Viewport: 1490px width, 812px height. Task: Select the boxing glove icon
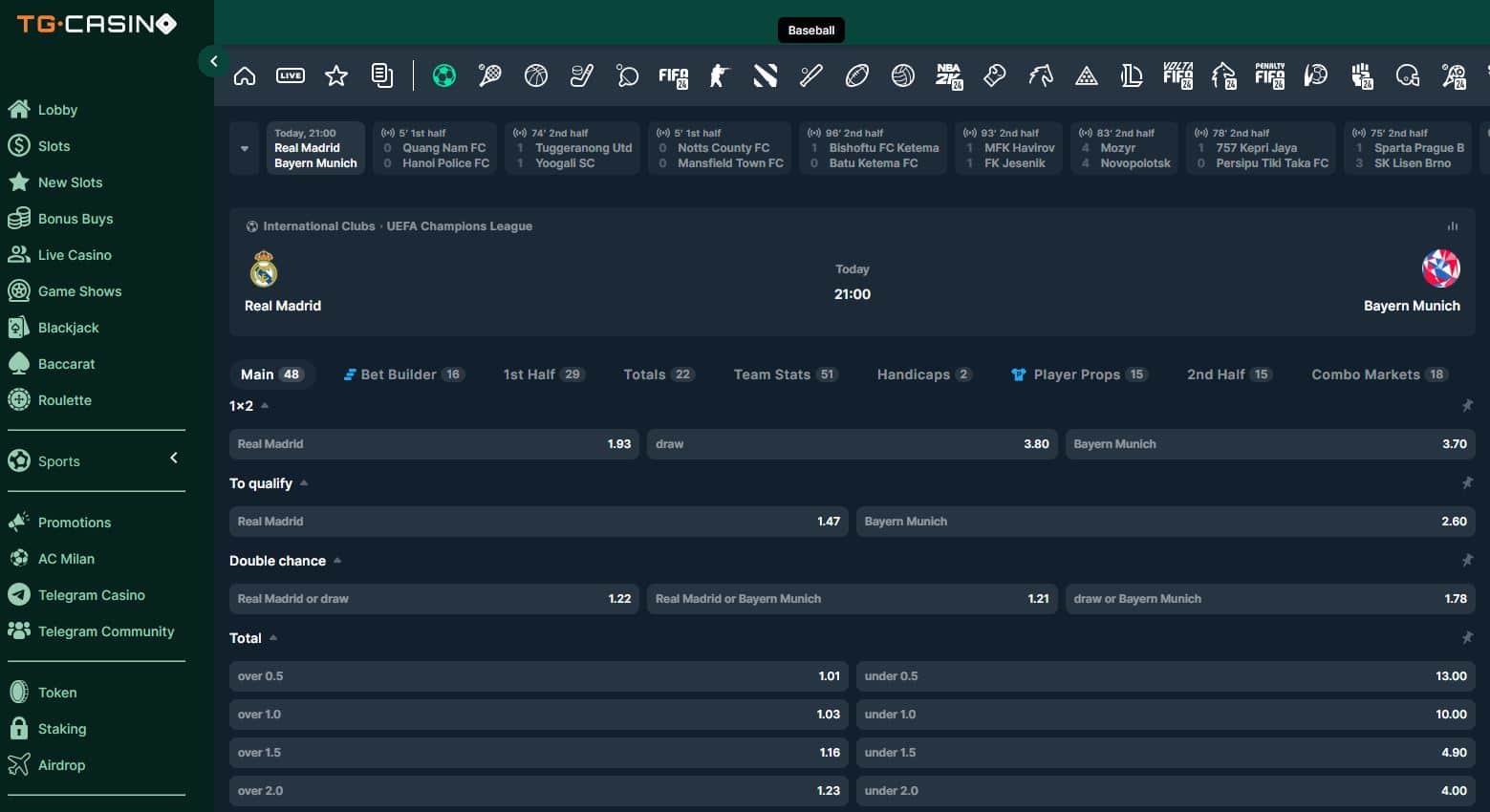(995, 75)
